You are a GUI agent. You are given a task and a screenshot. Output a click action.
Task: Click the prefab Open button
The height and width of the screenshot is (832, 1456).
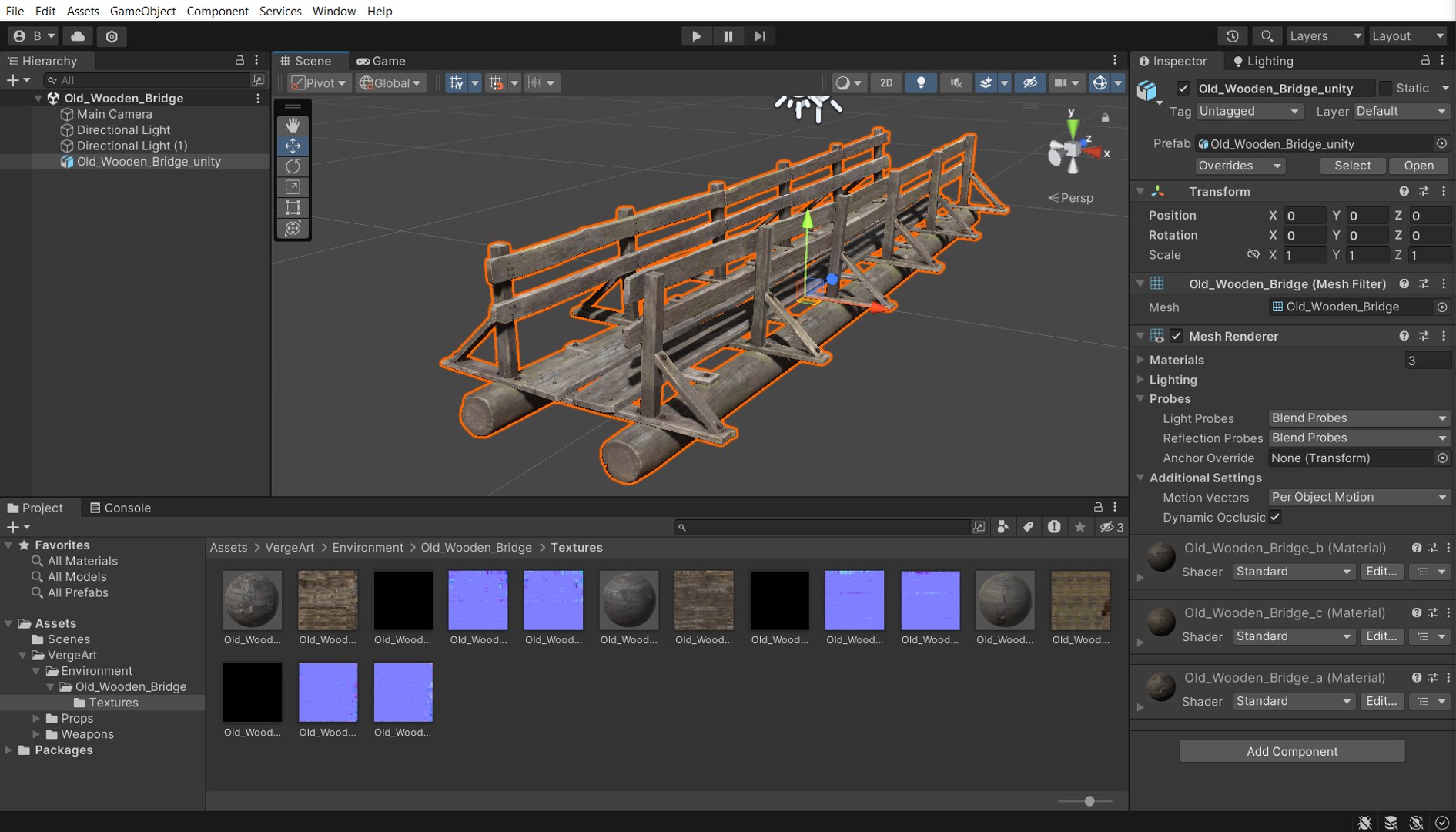[1418, 166]
